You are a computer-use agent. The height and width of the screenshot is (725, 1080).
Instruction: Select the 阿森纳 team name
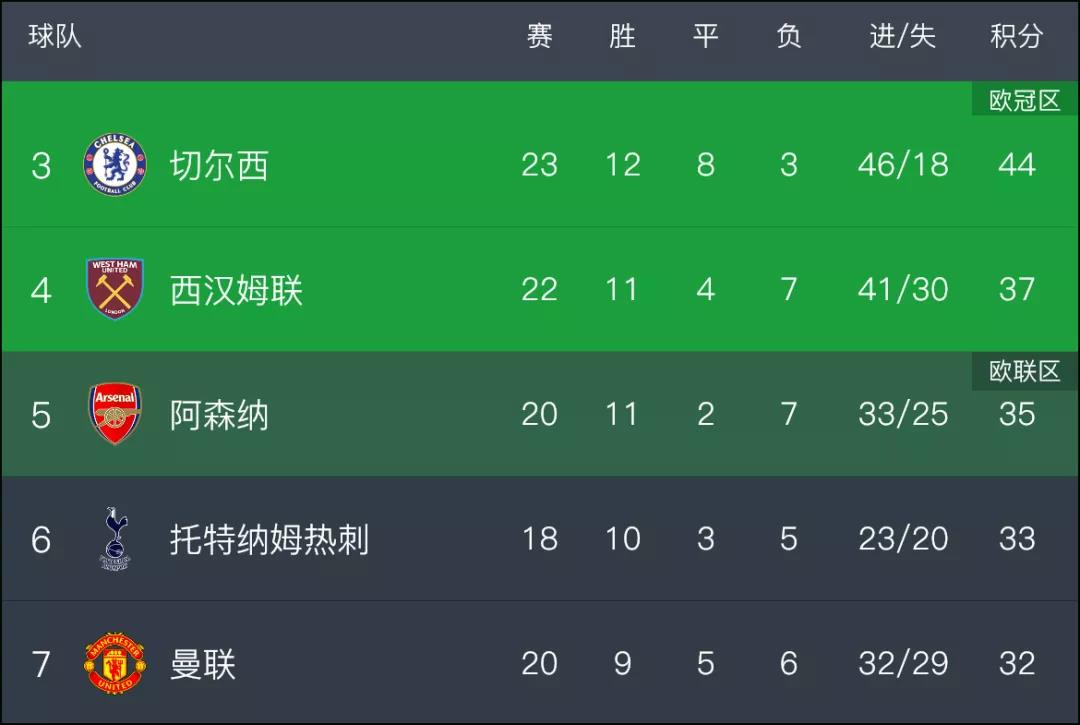point(219,414)
